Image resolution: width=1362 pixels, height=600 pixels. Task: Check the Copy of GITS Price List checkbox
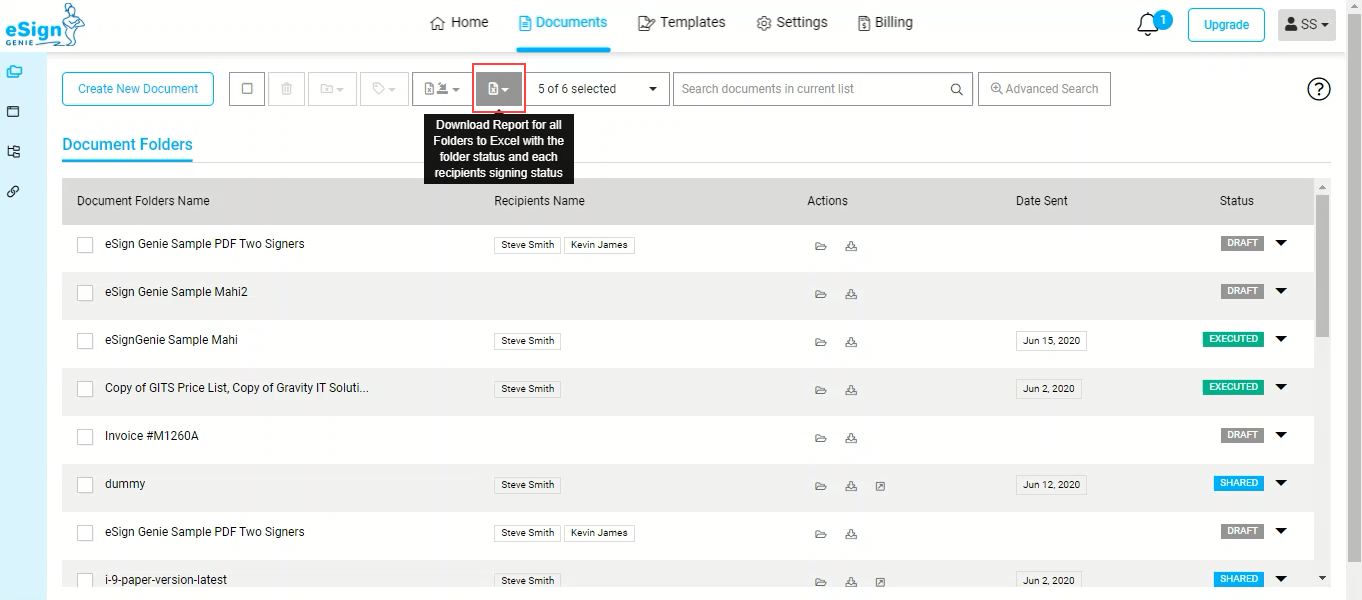(85, 389)
